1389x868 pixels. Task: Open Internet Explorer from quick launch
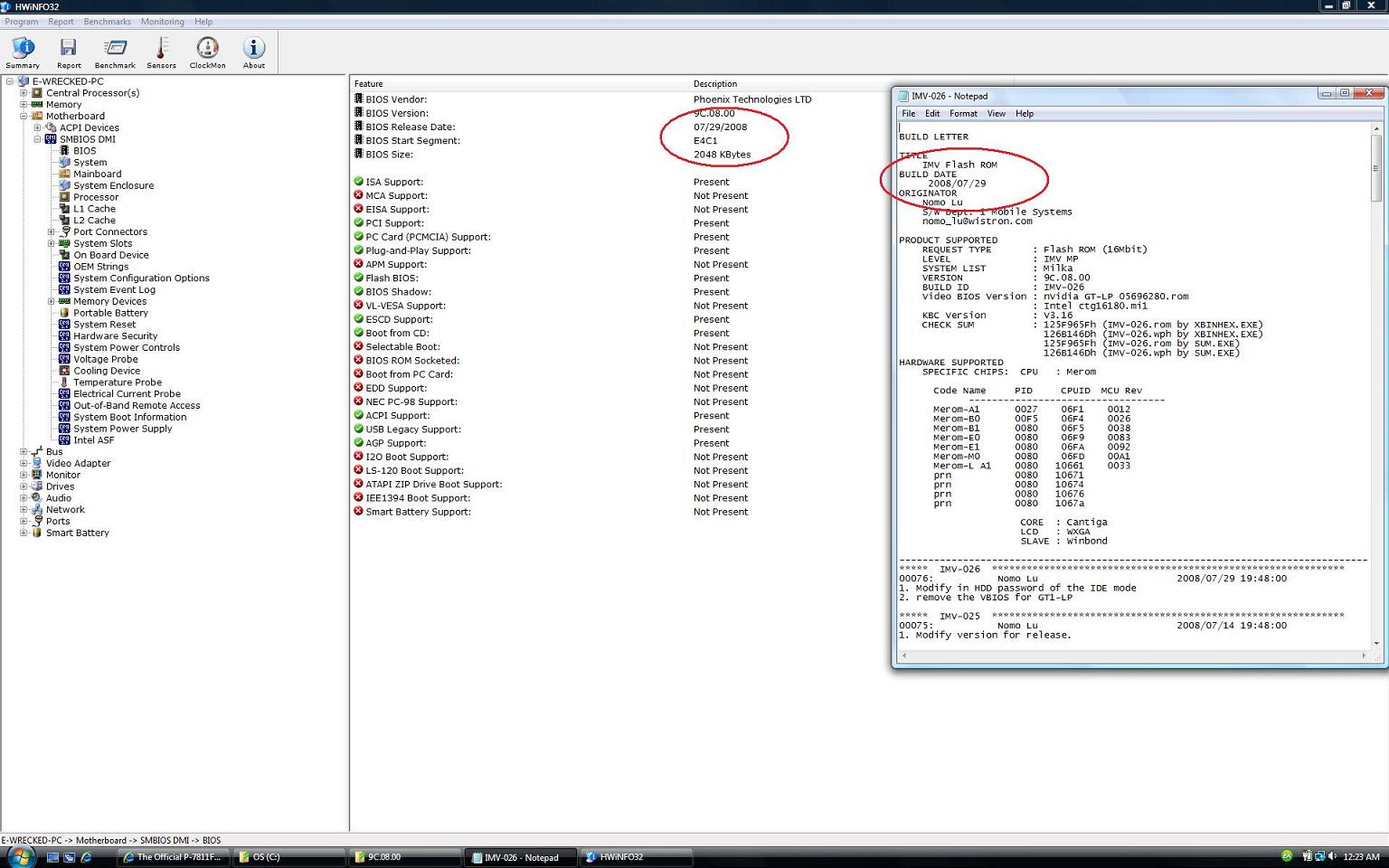pyautogui.click(x=86, y=857)
